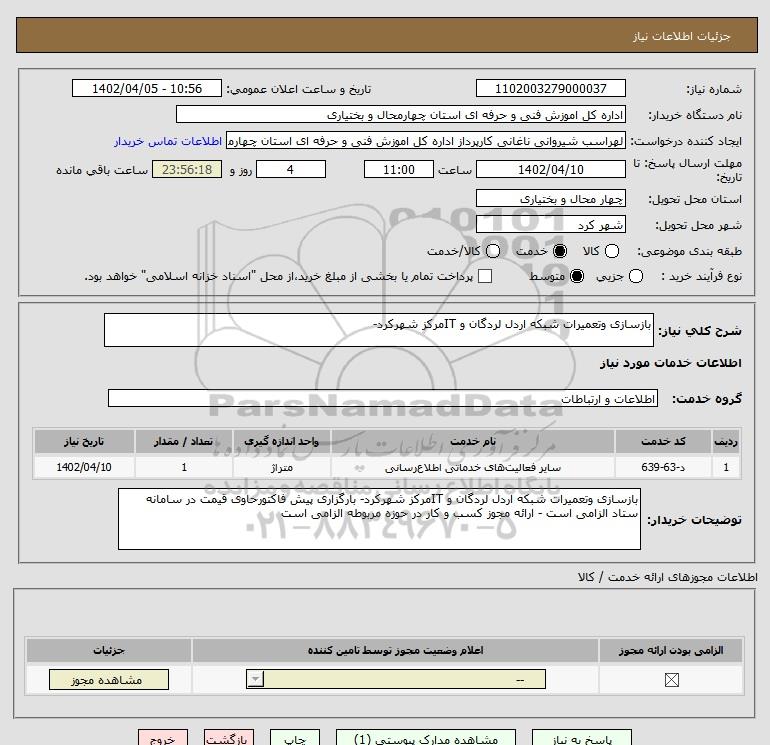Screen dimensions: 770x745
Task: Click service name سایر فعالیت‌های خدماتی اطلاع‌رسانی
Action: 473,467
